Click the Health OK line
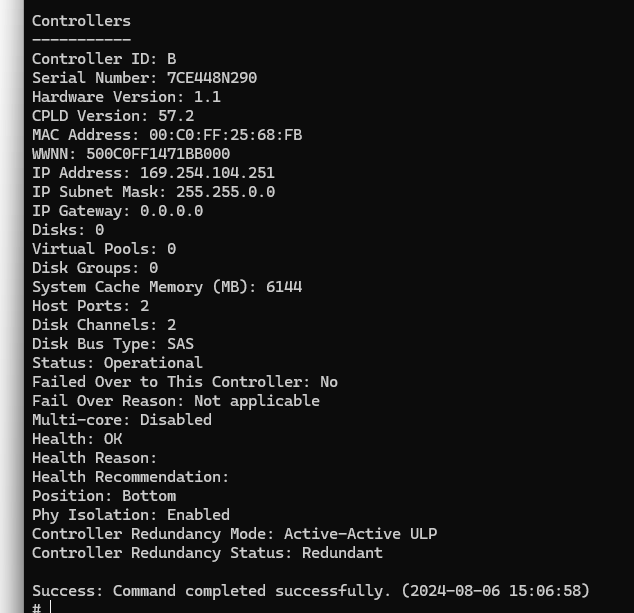The width and height of the screenshot is (634, 613). pyautogui.click(x=77, y=439)
